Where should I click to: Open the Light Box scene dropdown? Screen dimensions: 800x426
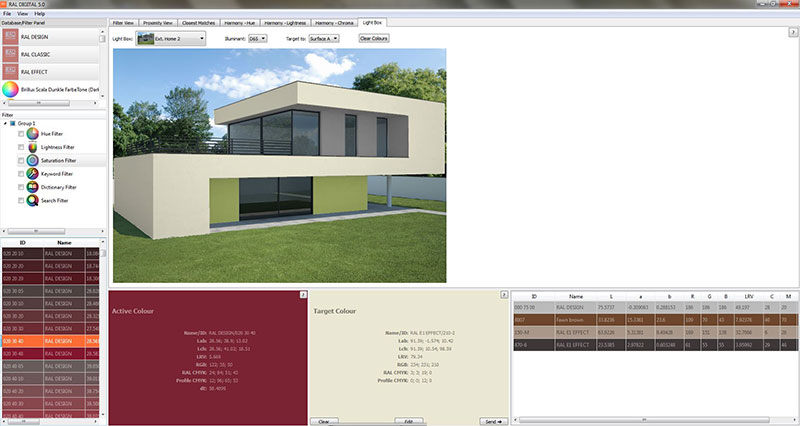(170, 38)
